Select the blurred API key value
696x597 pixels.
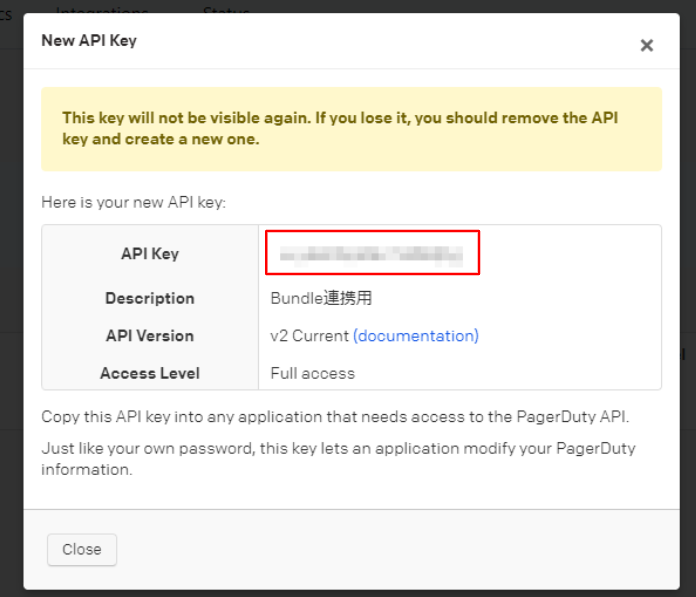[x=372, y=253]
